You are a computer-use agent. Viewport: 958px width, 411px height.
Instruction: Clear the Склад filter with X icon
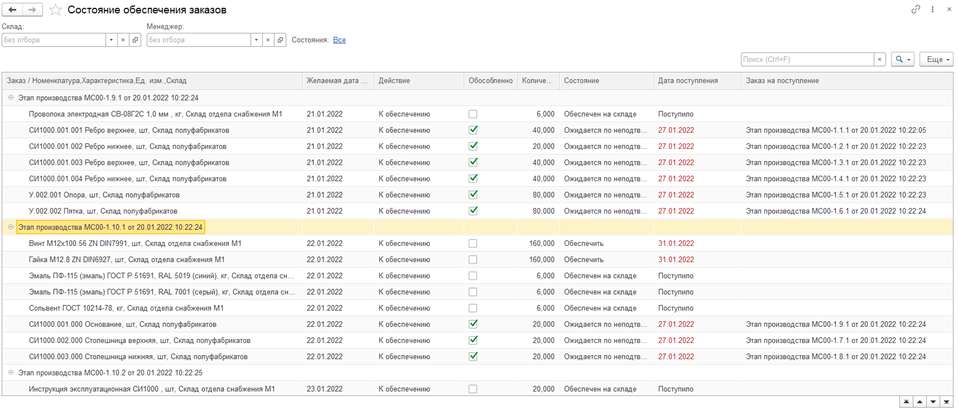[x=123, y=40]
